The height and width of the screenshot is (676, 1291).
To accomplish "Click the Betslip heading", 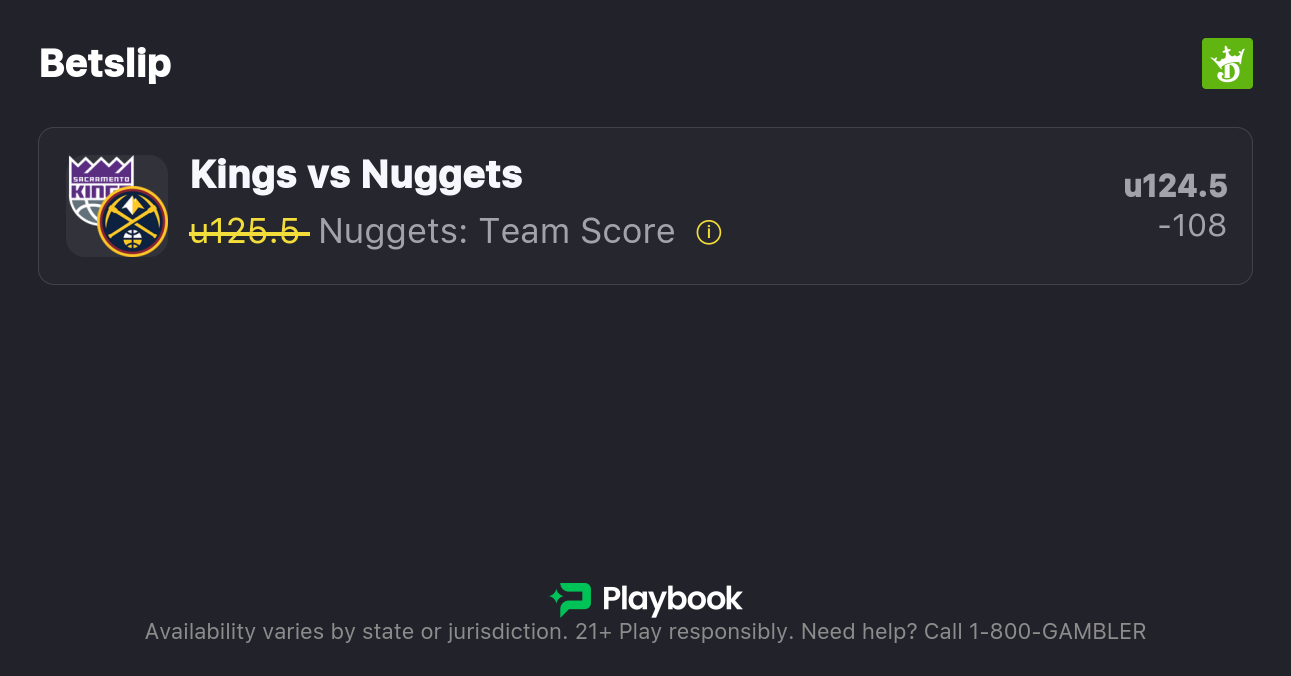I will point(105,64).
